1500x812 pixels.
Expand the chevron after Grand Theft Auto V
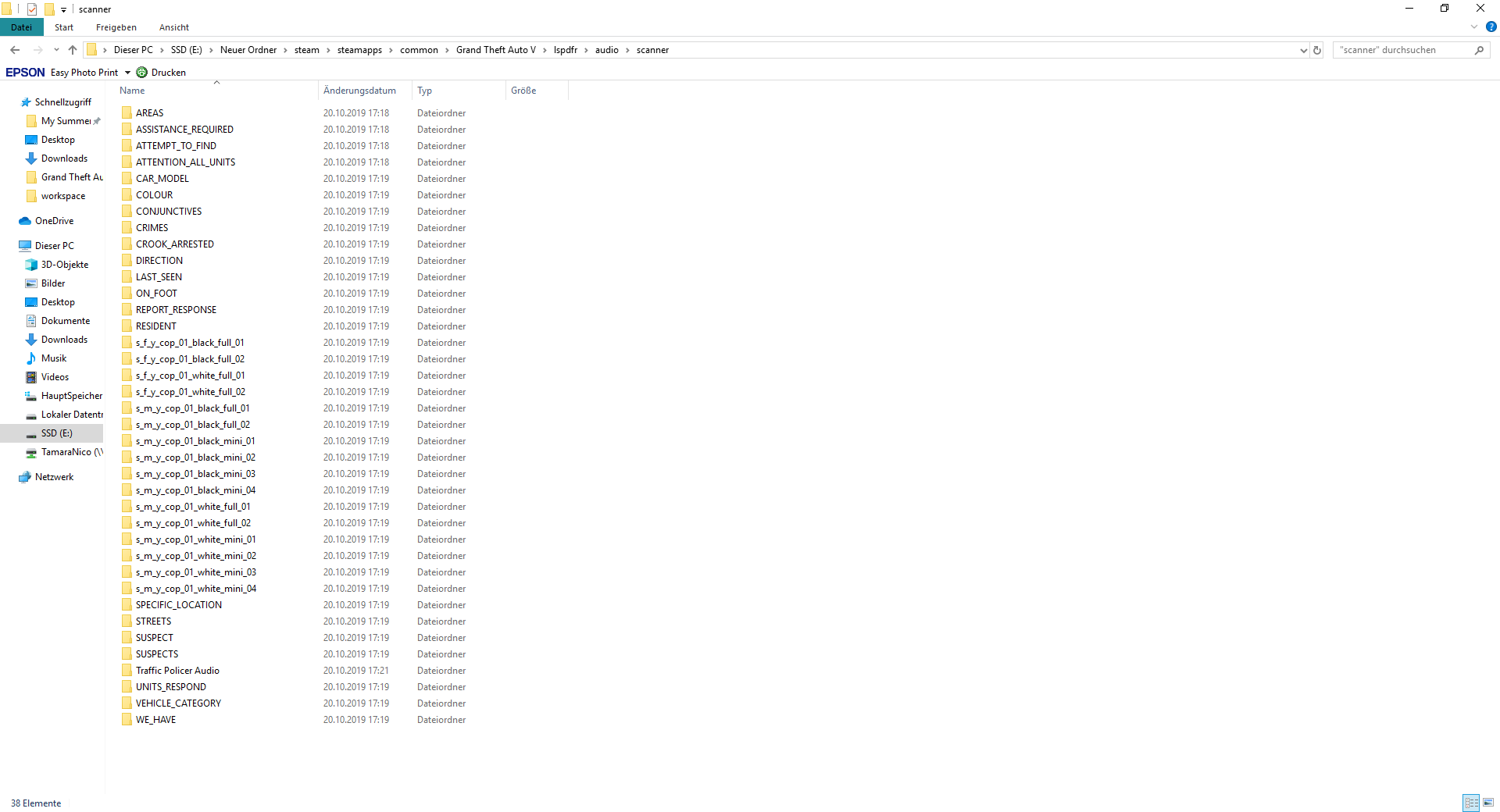545,50
